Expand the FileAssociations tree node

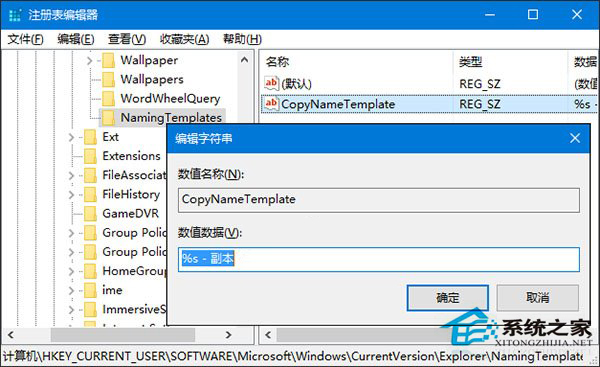pos(71,175)
